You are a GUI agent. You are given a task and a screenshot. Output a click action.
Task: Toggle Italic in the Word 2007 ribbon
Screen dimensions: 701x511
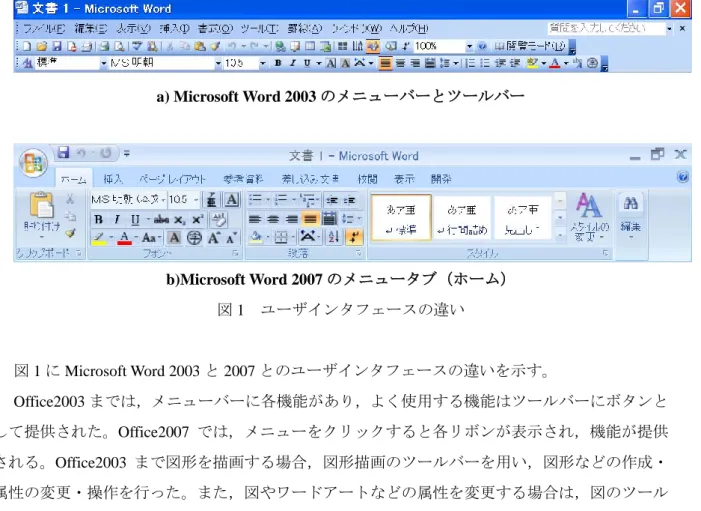117,220
